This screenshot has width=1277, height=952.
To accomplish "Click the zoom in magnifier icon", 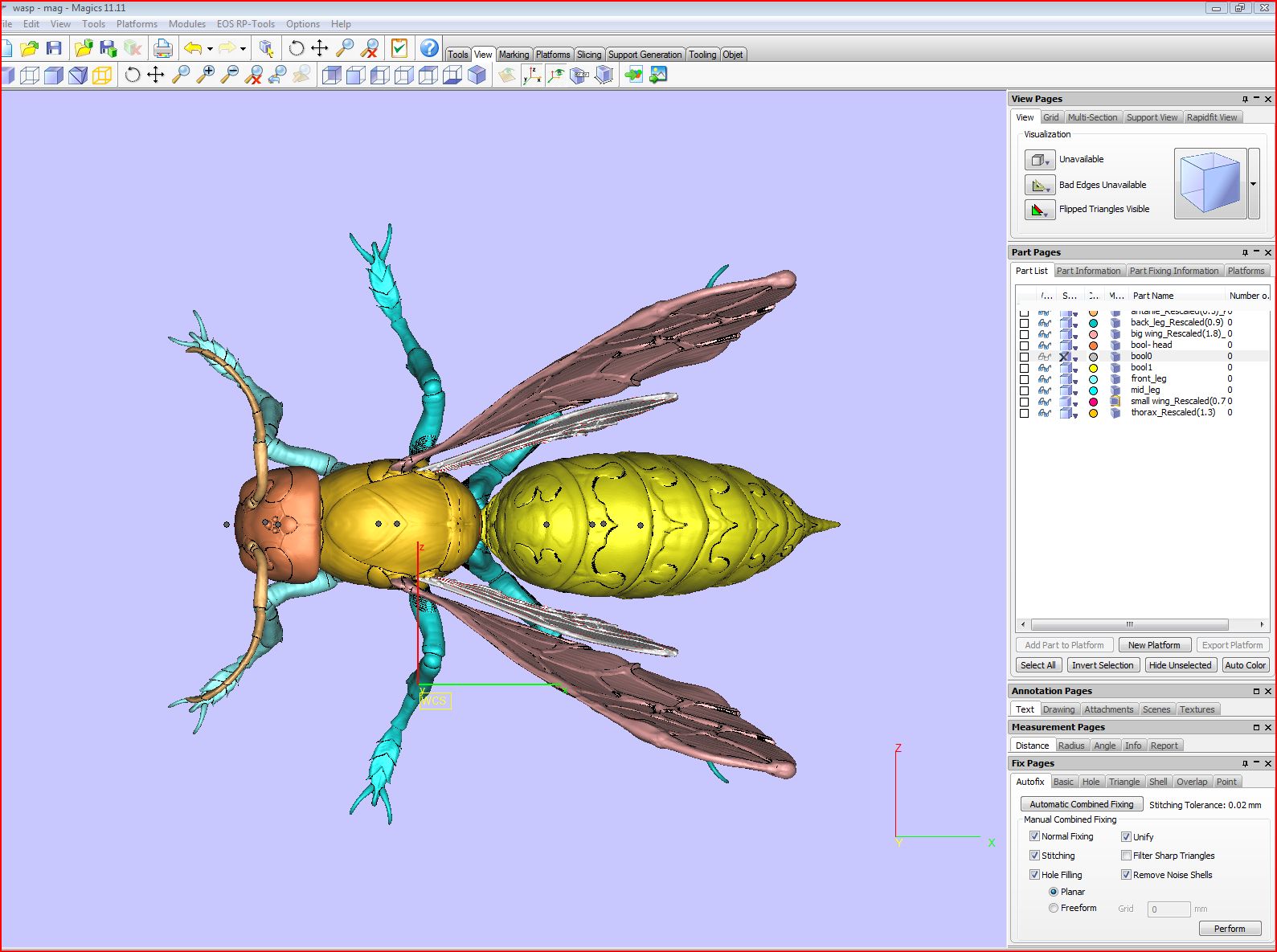I will [206, 76].
